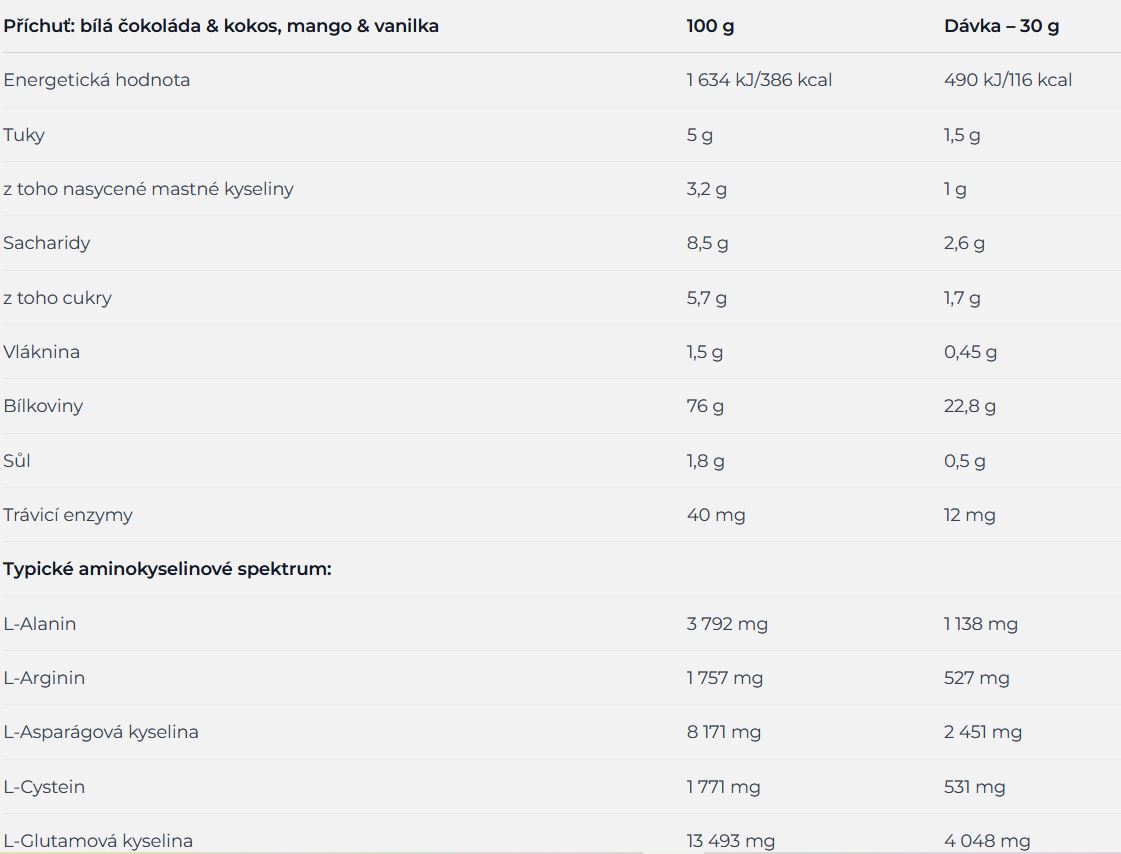Viewport: 1121px width, 854px height.
Task: Click the Energetická hodnota row label
Action: (x=97, y=80)
